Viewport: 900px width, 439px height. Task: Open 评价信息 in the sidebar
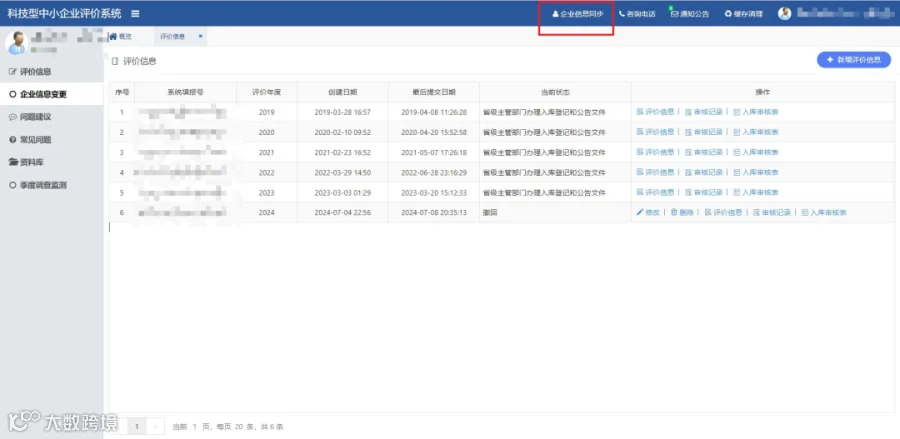click(52, 72)
